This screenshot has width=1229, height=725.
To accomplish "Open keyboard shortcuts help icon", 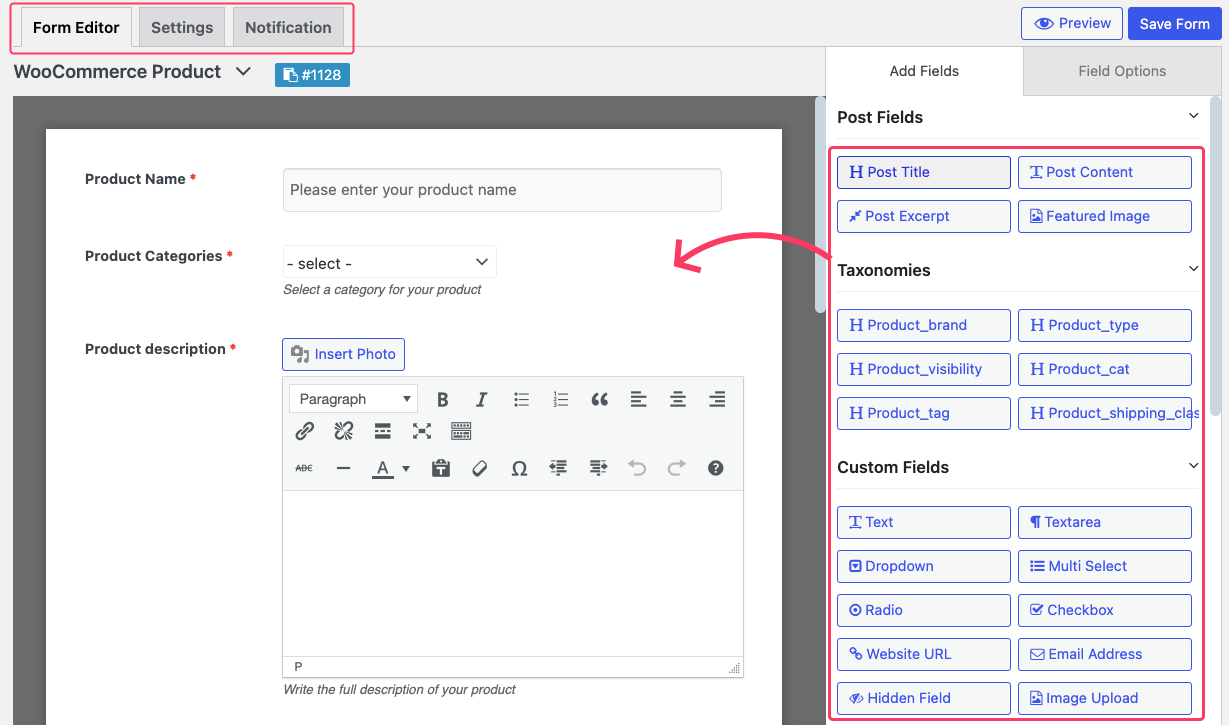I will click(715, 468).
